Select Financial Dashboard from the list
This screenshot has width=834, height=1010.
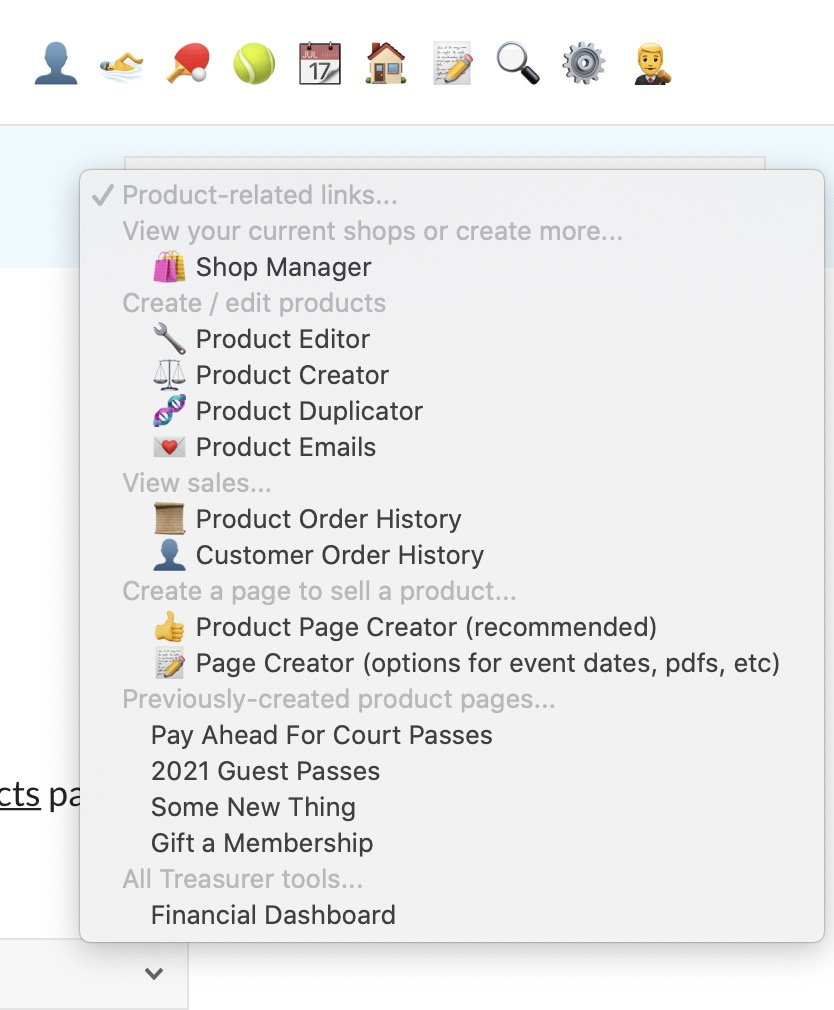tap(273, 915)
